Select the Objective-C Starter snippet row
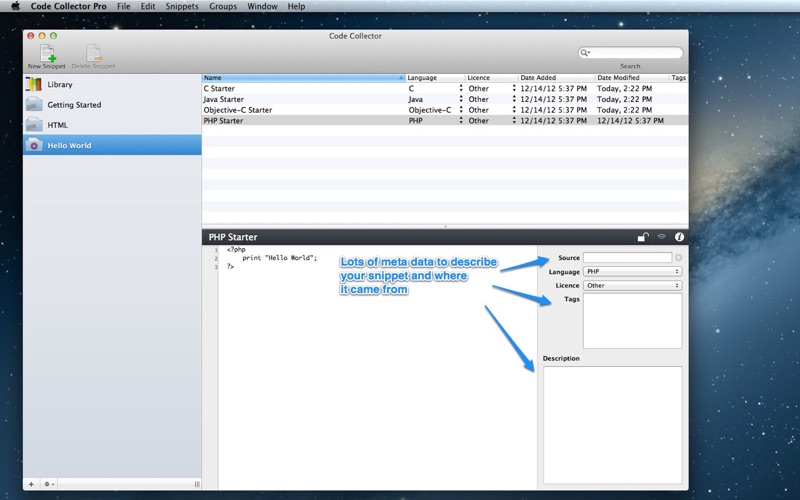This screenshot has height=500, width=800. coord(445,110)
